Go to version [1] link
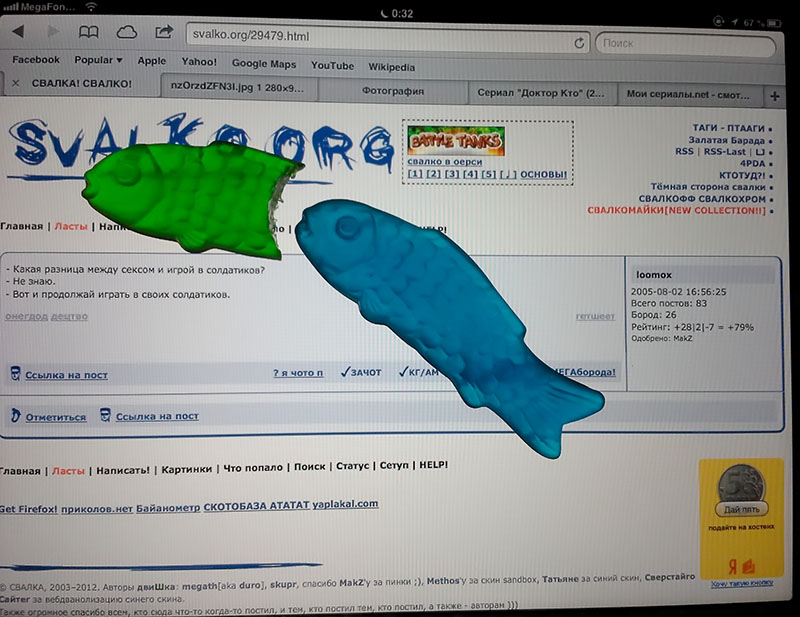This screenshot has width=800, height=617. tap(415, 174)
